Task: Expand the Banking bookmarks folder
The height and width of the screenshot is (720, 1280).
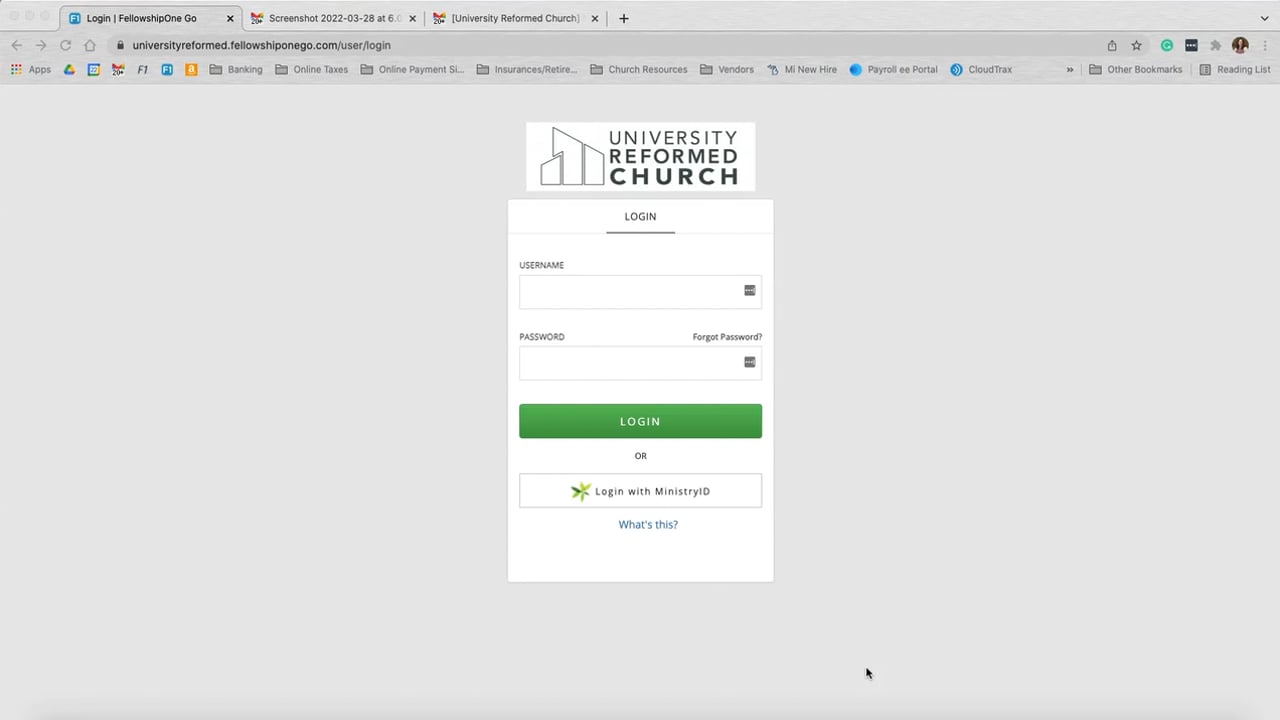Action: [x=236, y=70]
